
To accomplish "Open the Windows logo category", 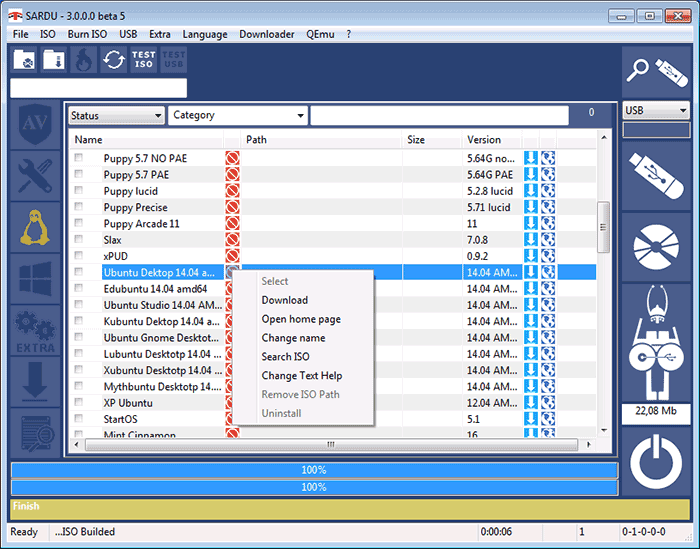I will coord(35,279).
